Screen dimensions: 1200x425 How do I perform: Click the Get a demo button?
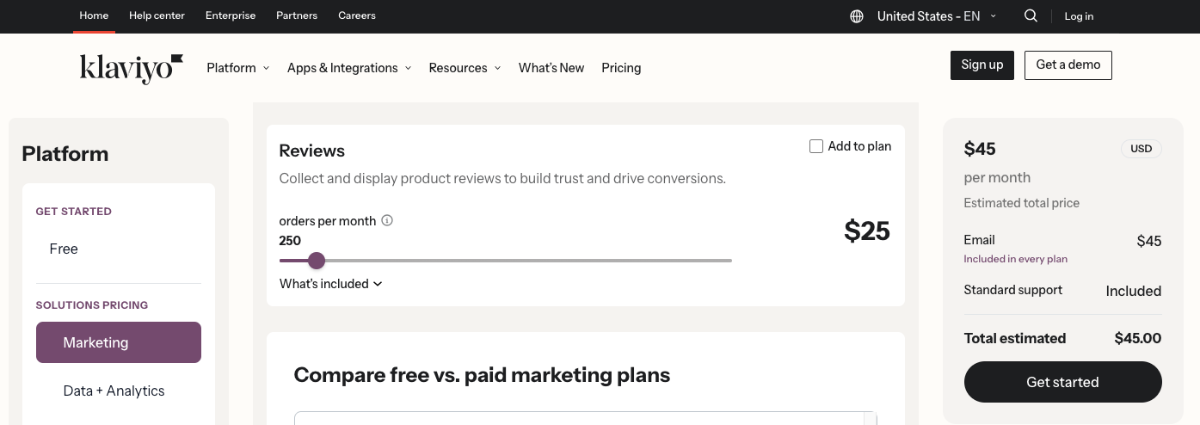(1068, 65)
